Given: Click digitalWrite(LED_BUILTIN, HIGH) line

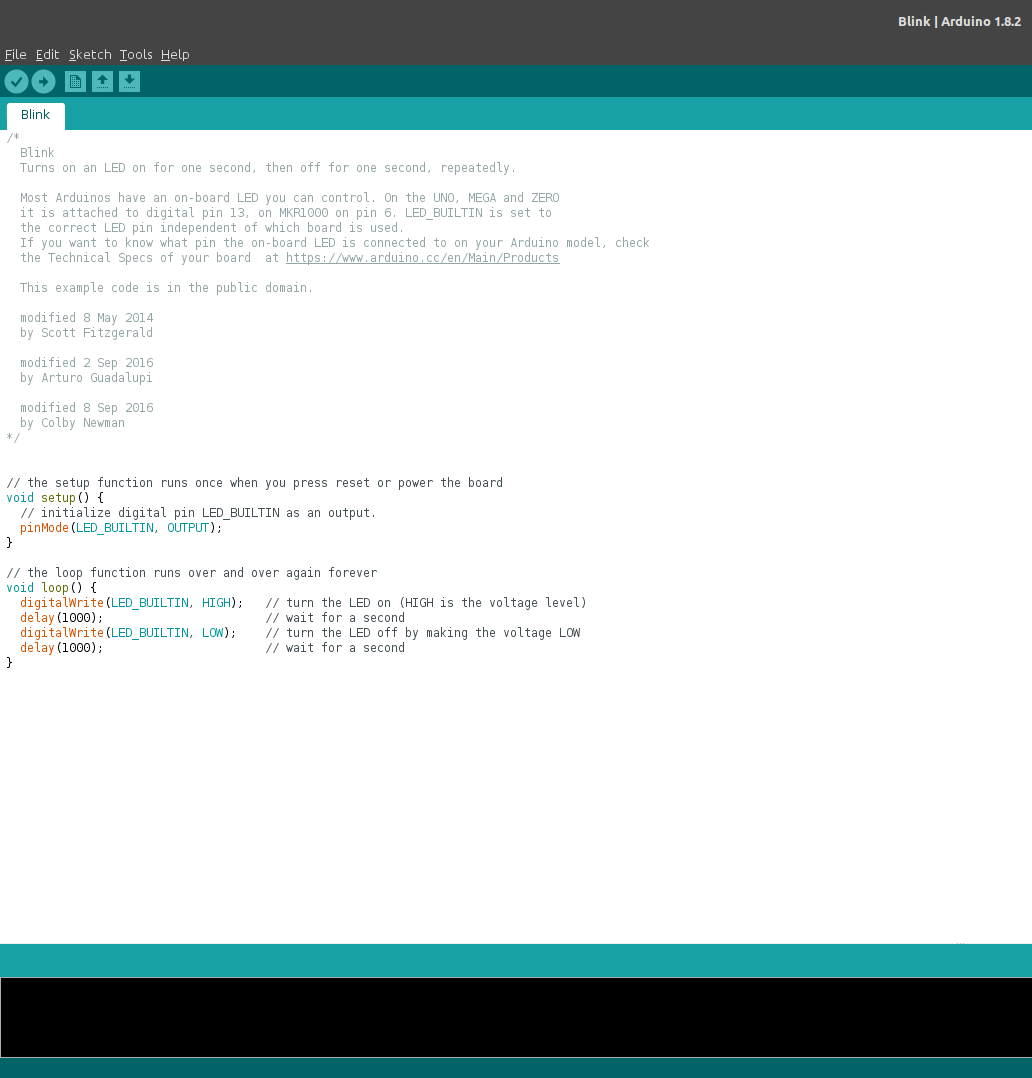Looking at the screenshot, I should 131,603.
